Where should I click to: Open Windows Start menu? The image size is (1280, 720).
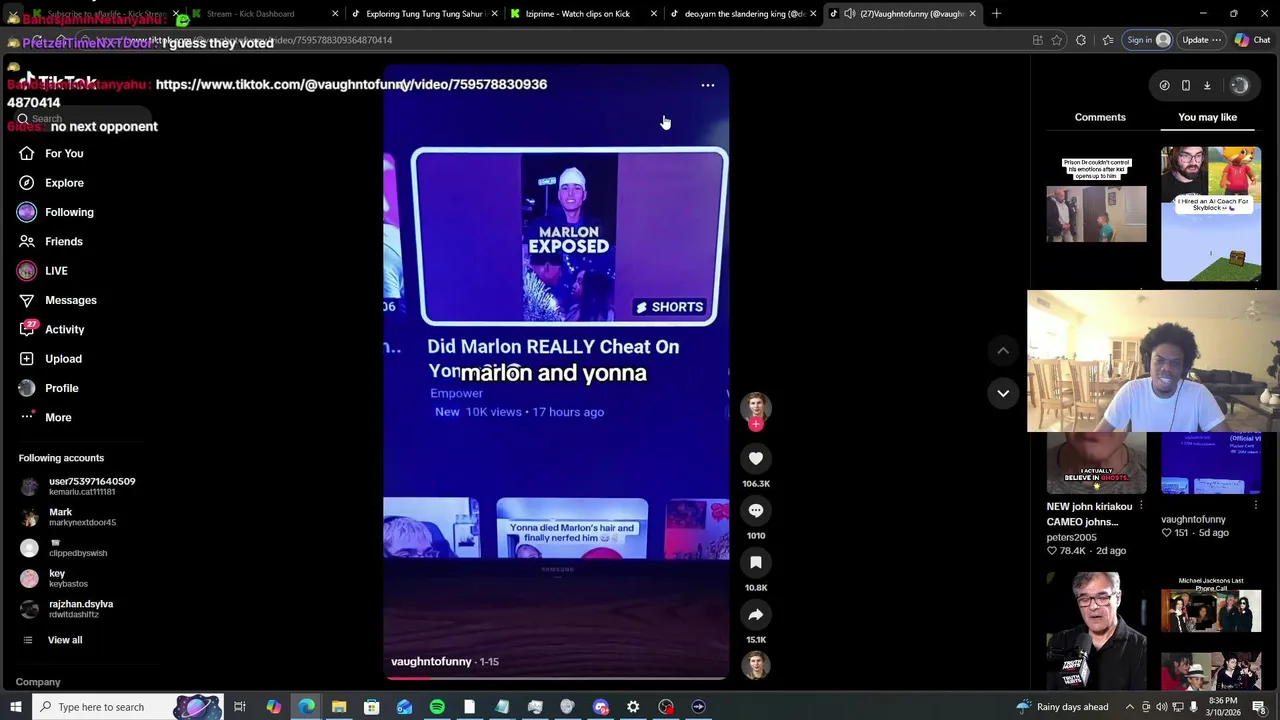tap(15, 707)
